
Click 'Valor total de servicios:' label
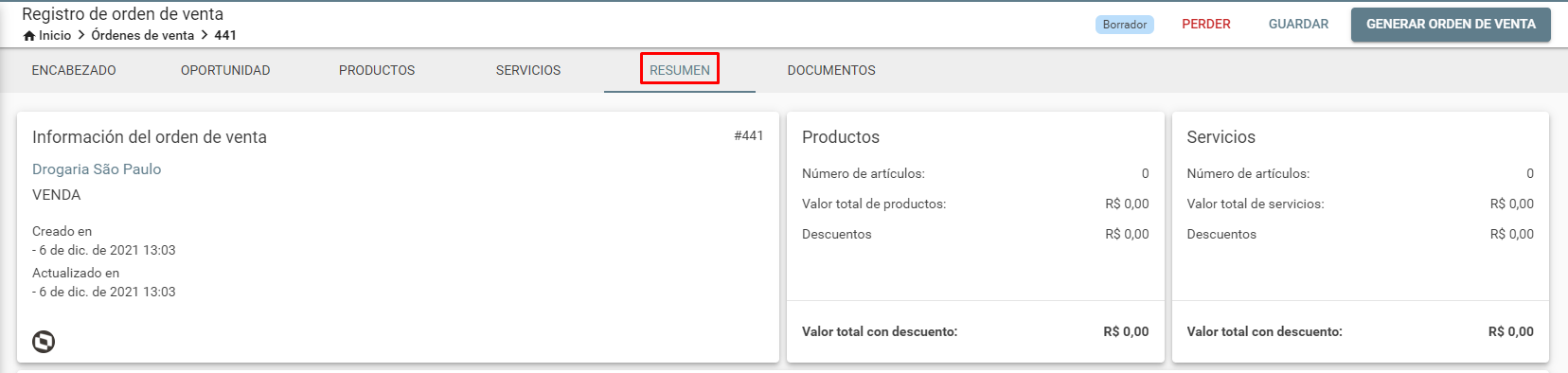tap(1256, 204)
